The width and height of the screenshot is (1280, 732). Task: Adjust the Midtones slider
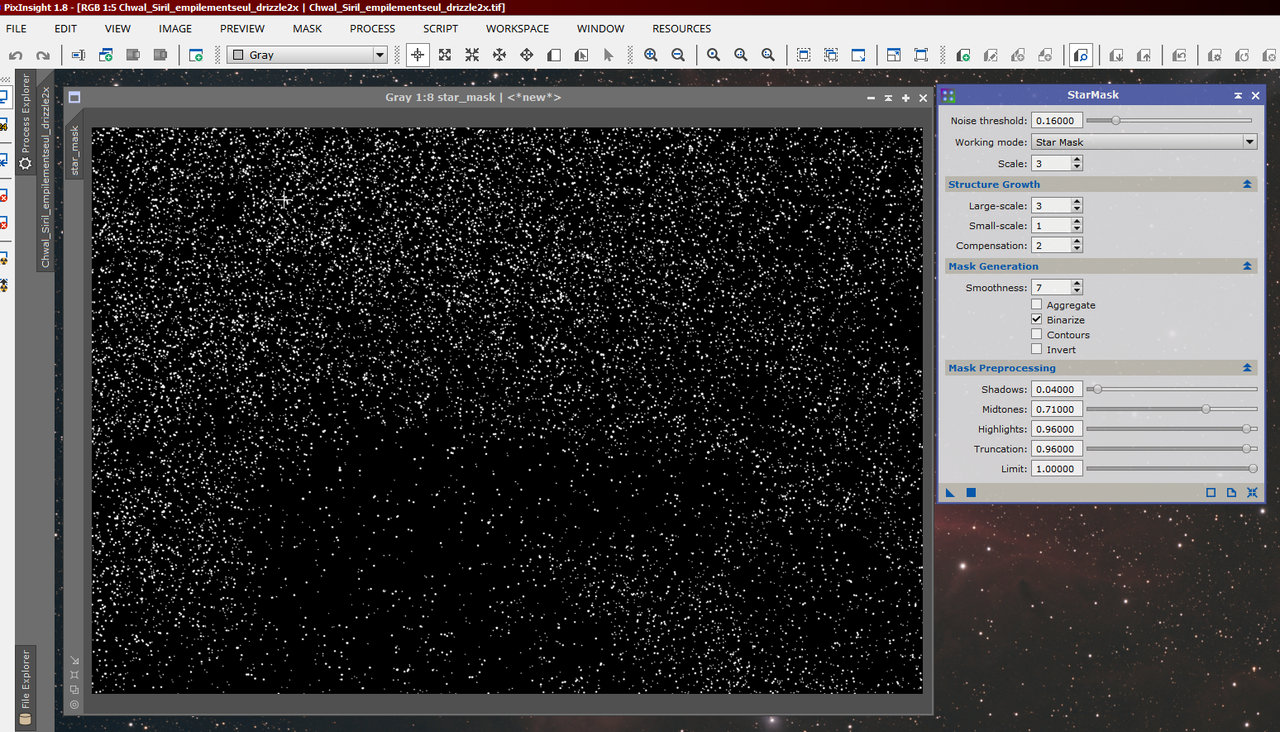(x=1172, y=409)
